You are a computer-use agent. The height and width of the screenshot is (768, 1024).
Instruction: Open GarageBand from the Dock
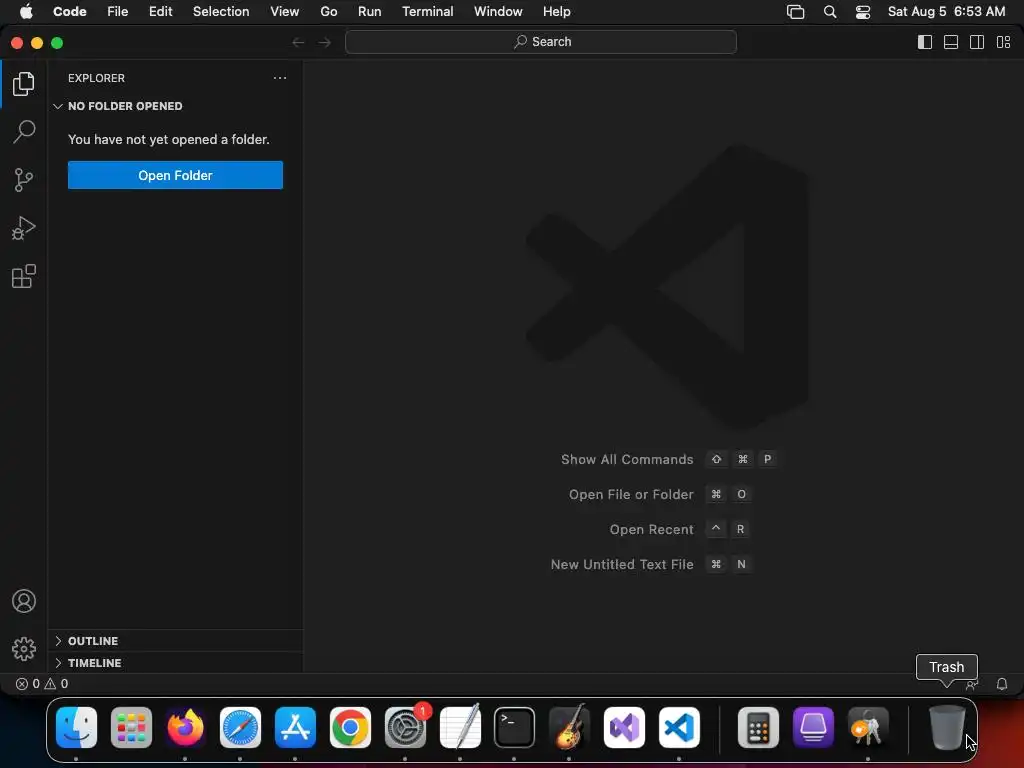coord(569,727)
